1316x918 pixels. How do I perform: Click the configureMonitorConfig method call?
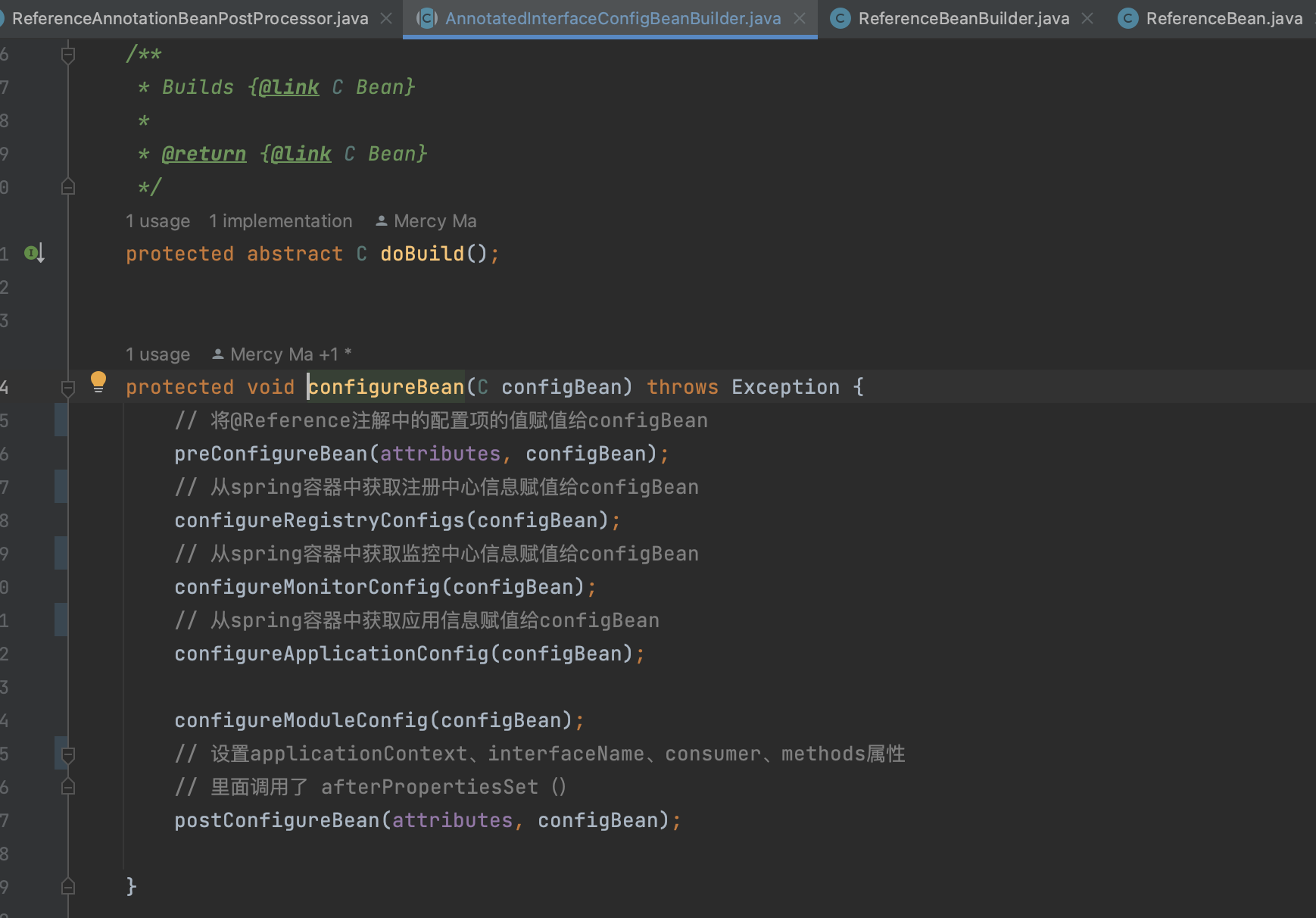click(307, 587)
